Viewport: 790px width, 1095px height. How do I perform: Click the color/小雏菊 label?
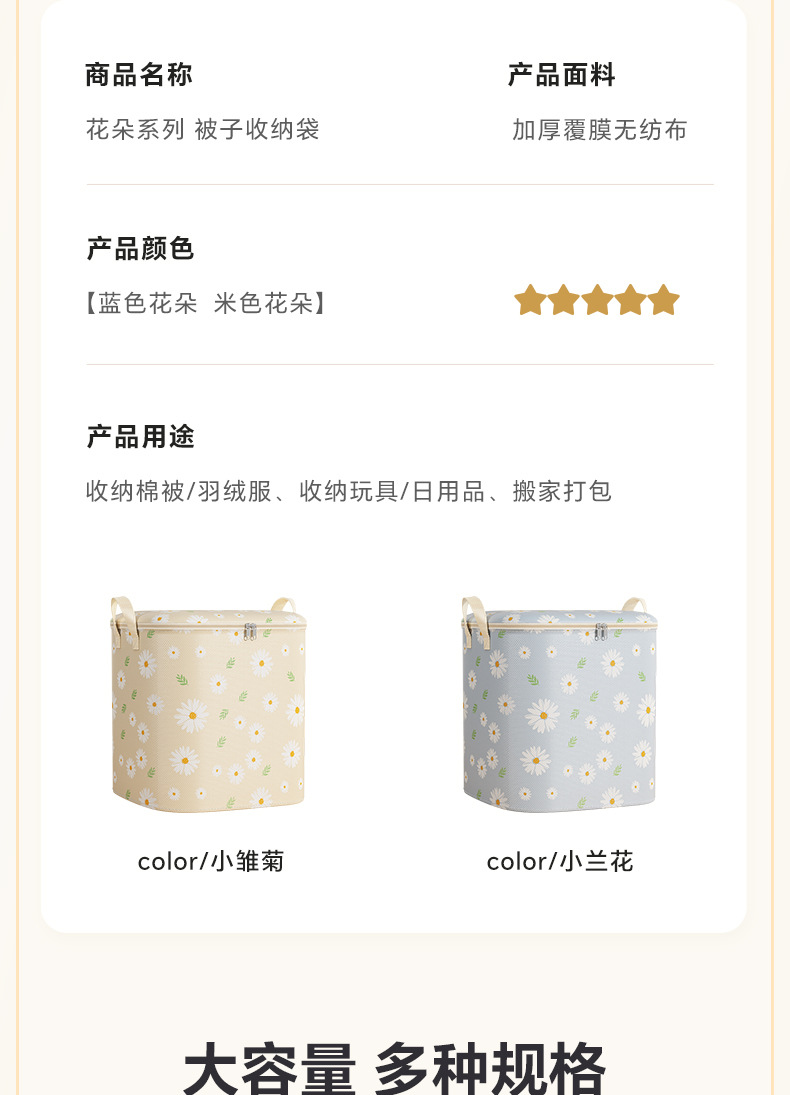click(211, 861)
